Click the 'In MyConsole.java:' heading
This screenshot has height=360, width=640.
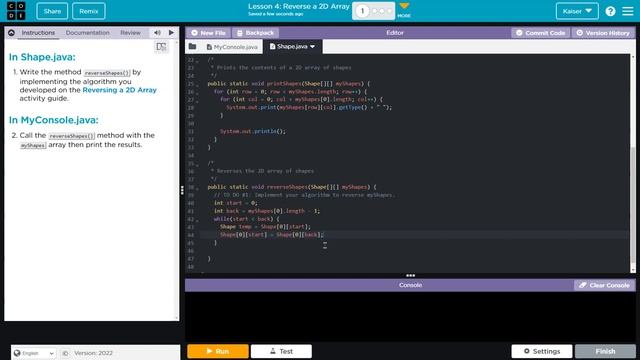(53, 120)
